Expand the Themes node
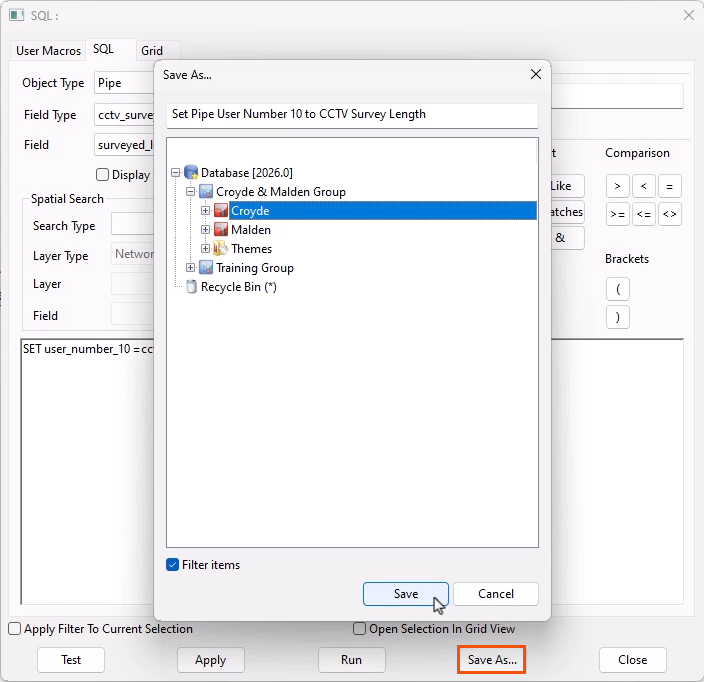This screenshot has width=704, height=682. (205, 248)
